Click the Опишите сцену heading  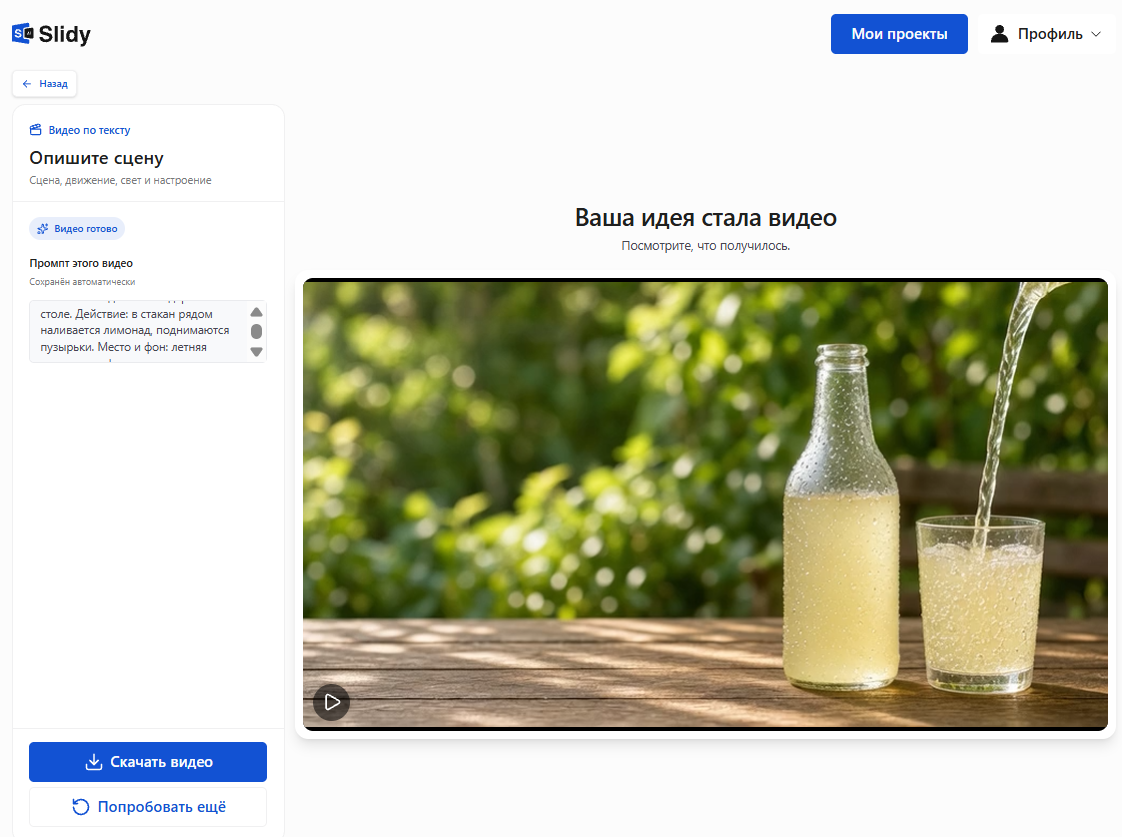tap(97, 158)
